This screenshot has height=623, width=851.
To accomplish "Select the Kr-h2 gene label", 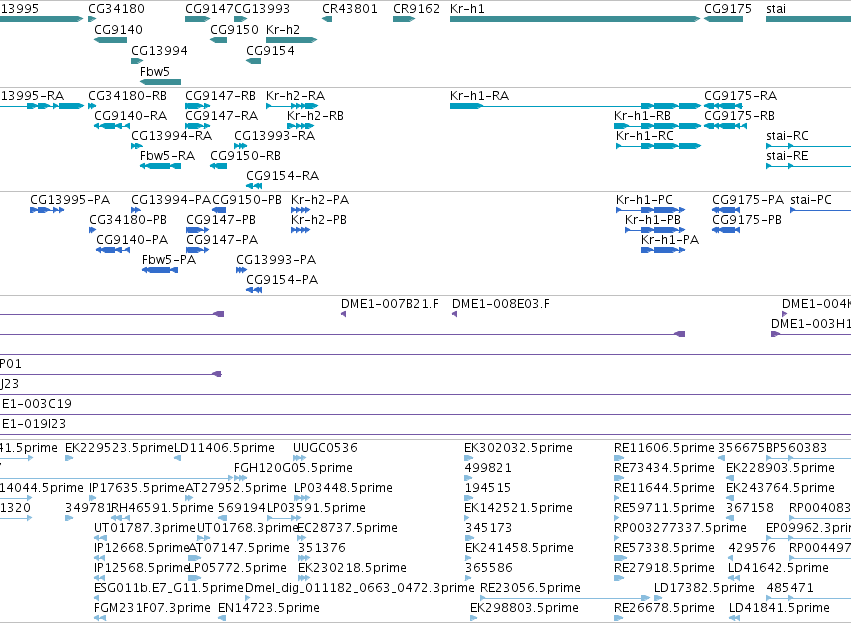I will [x=283, y=29].
